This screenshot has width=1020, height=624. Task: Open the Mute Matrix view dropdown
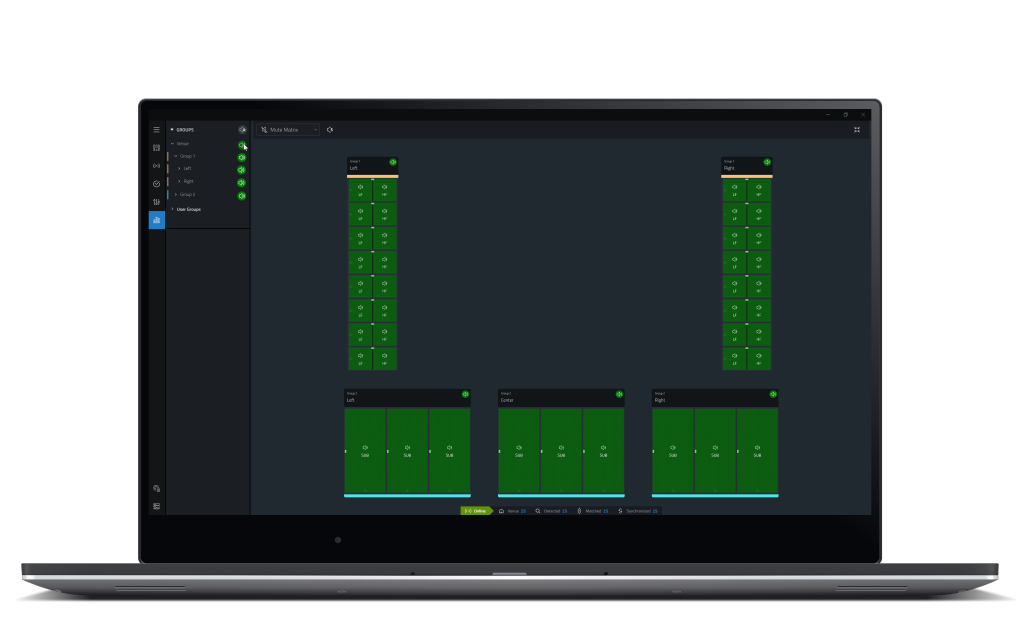(288, 129)
